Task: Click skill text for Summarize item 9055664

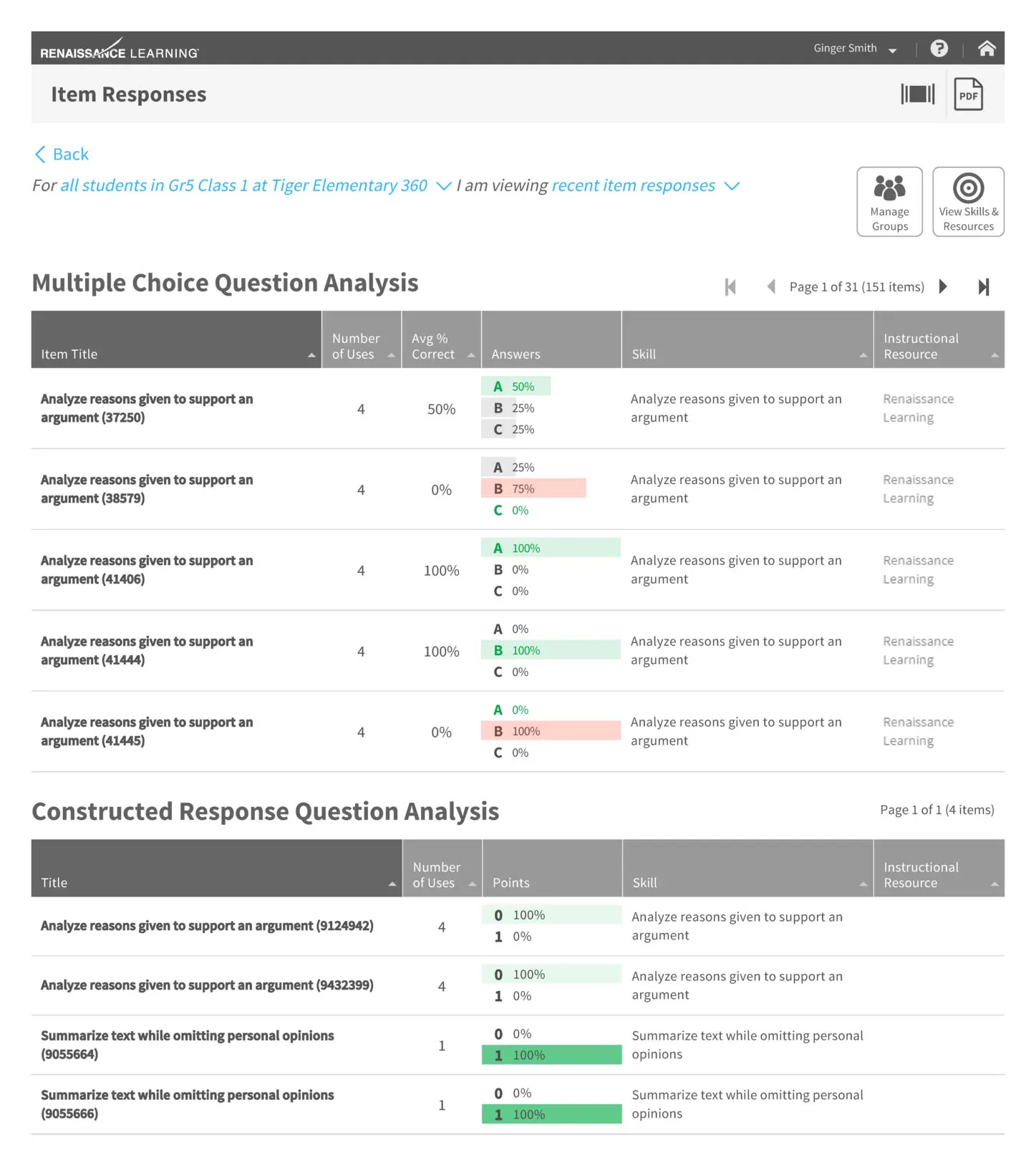Action: coord(747,1045)
